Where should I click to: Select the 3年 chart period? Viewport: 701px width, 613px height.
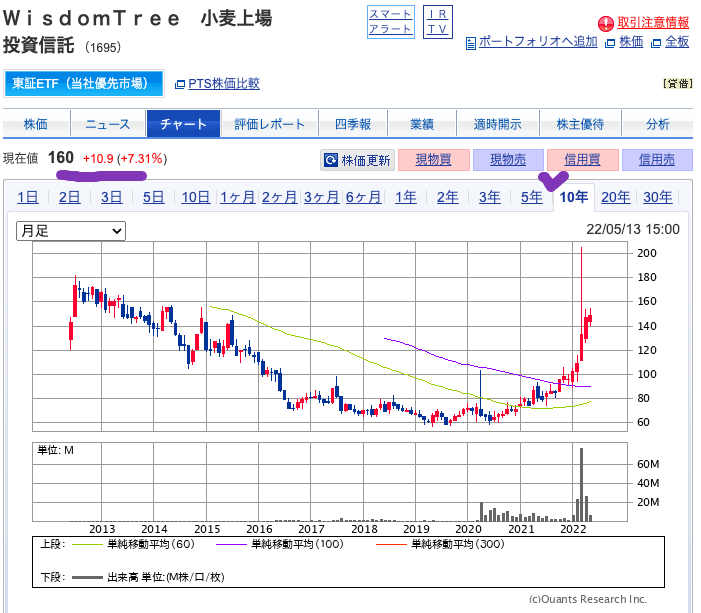490,197
